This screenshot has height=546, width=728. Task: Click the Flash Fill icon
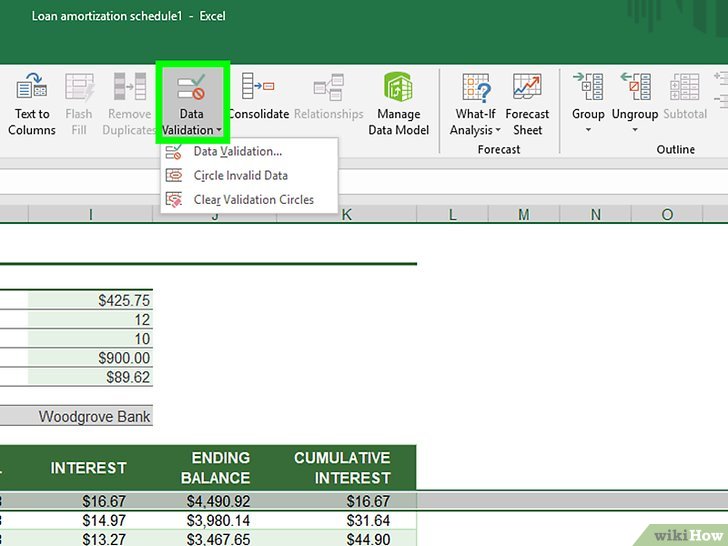click(x=79, y=87)
